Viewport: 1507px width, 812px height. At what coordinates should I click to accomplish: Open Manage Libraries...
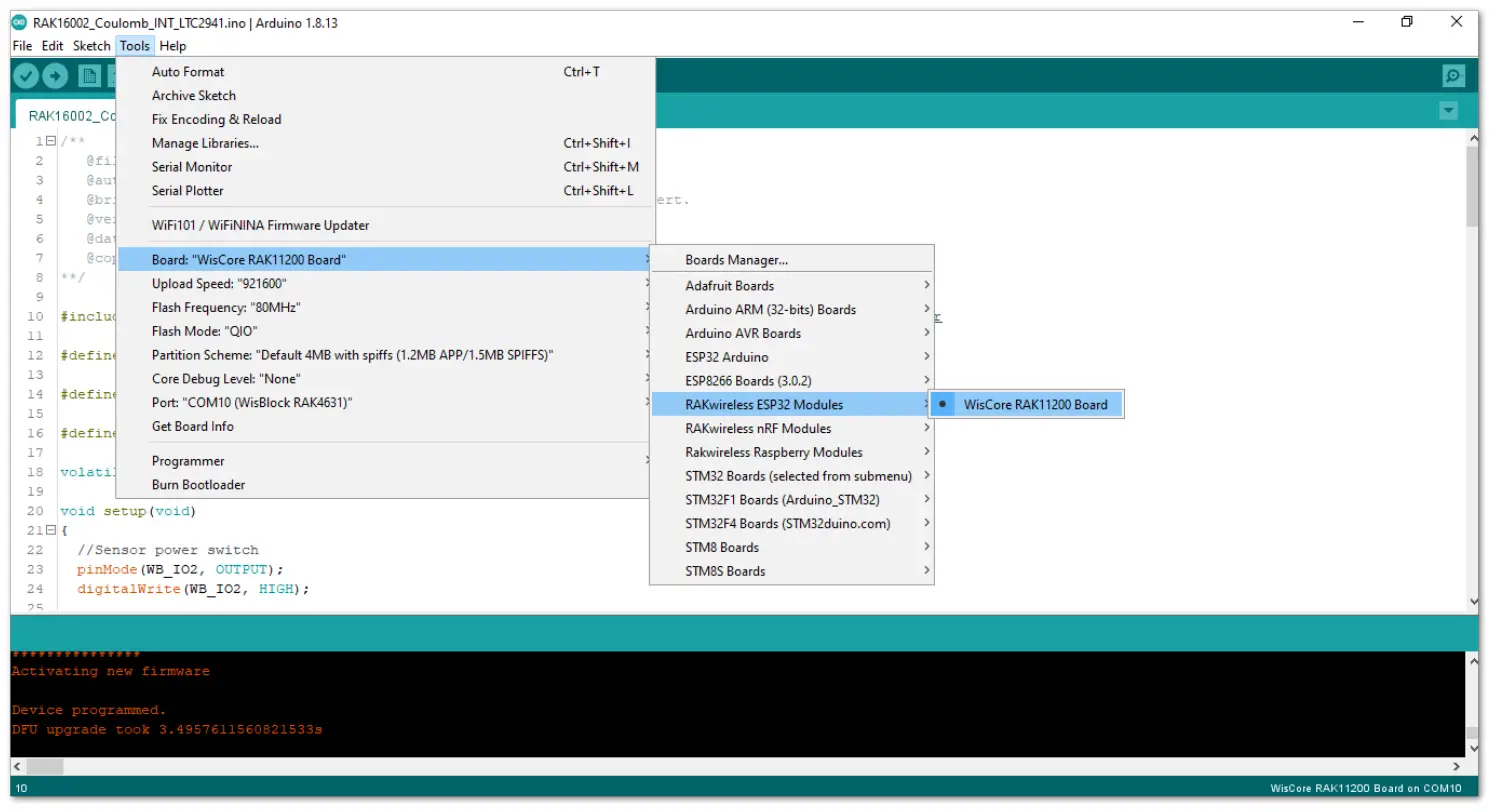[386, 144]
